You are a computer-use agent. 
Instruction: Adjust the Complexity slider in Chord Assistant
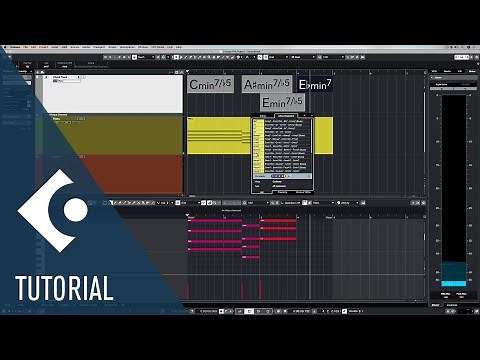(279, 176)
